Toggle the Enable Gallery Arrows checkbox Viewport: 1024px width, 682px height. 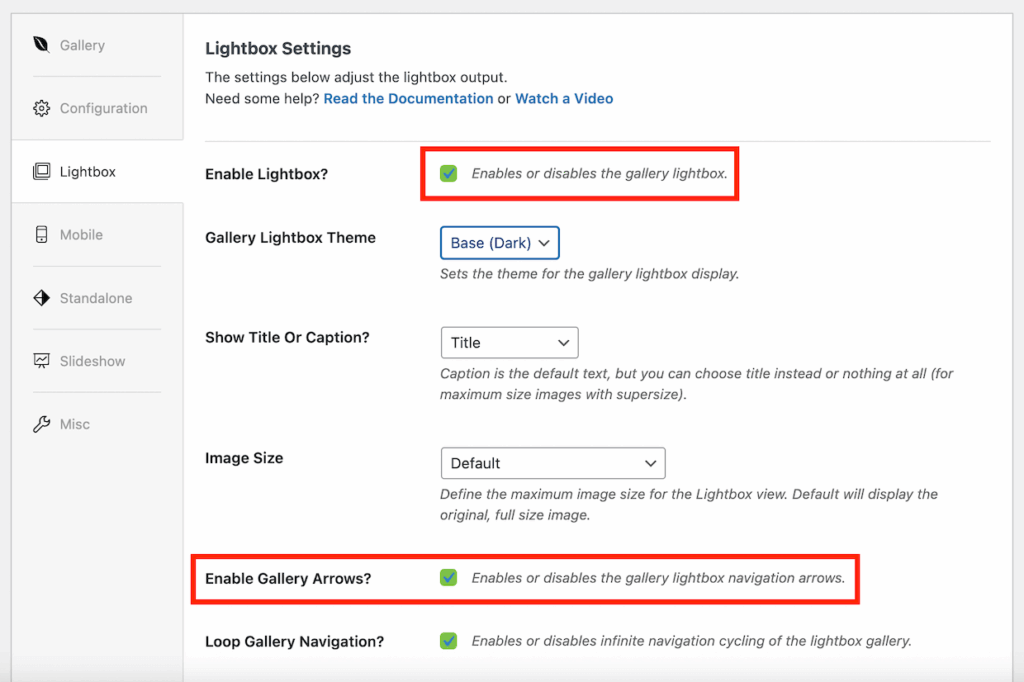coord(448,578)
